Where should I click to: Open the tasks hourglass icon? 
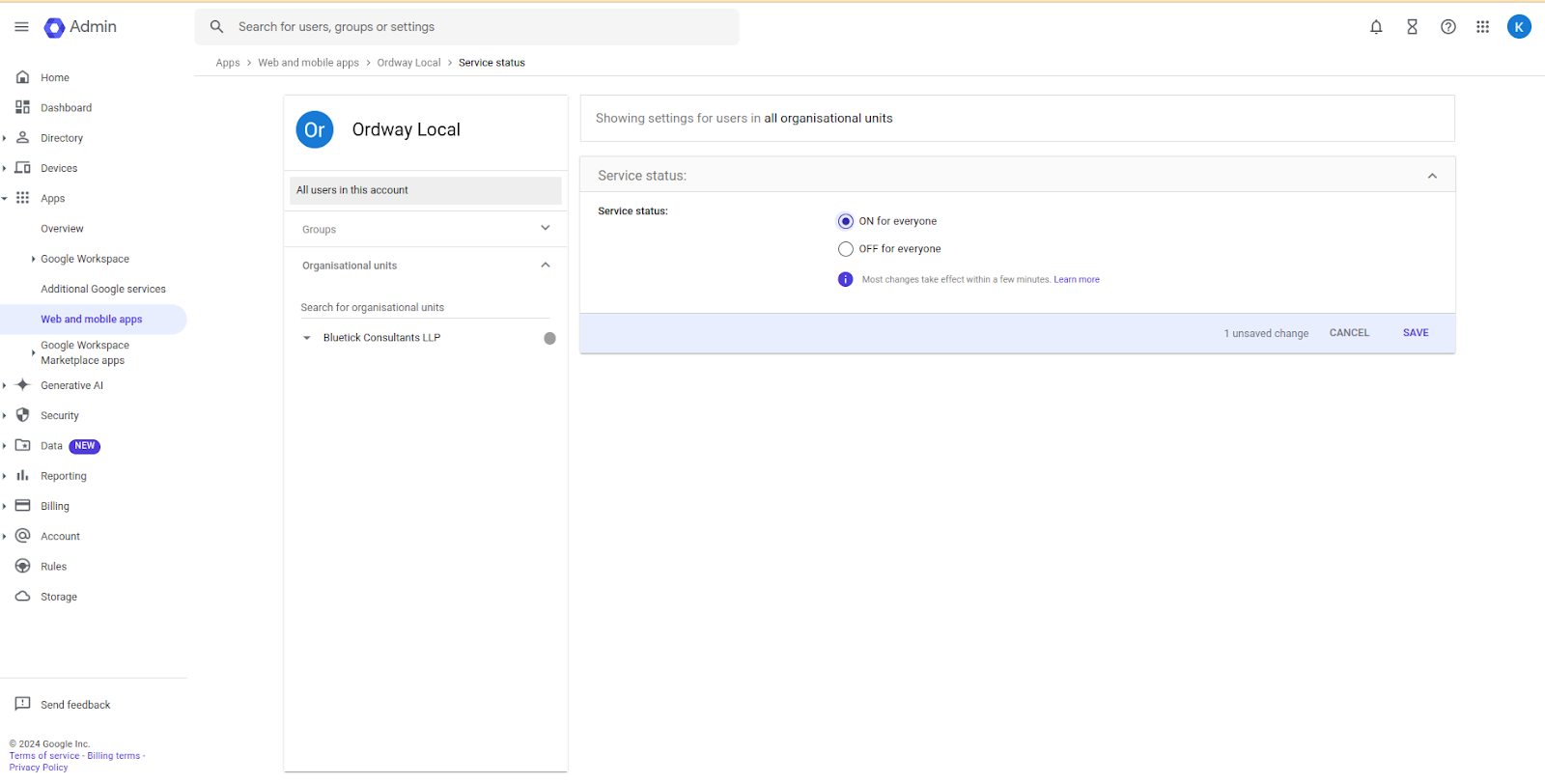[1412, 27]
